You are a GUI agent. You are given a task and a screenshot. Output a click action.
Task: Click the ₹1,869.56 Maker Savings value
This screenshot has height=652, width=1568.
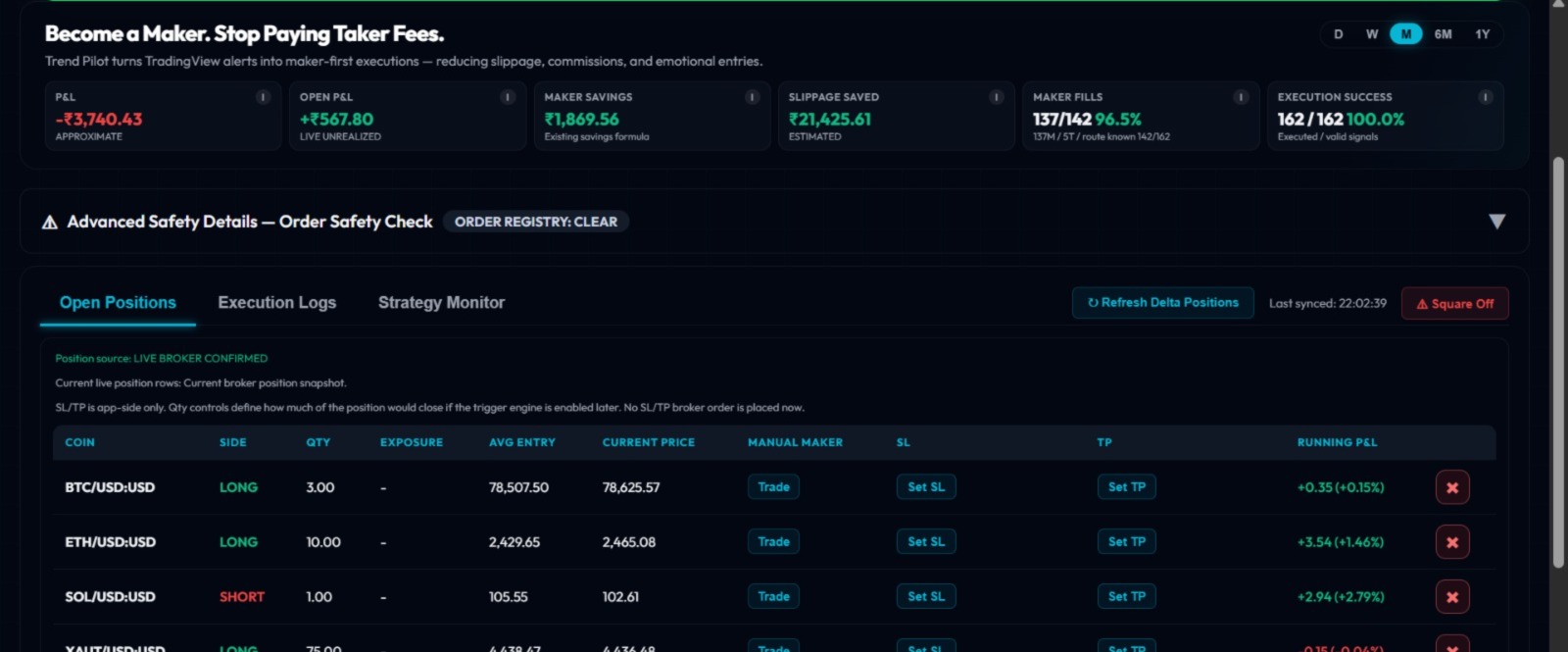coord(582,120)
